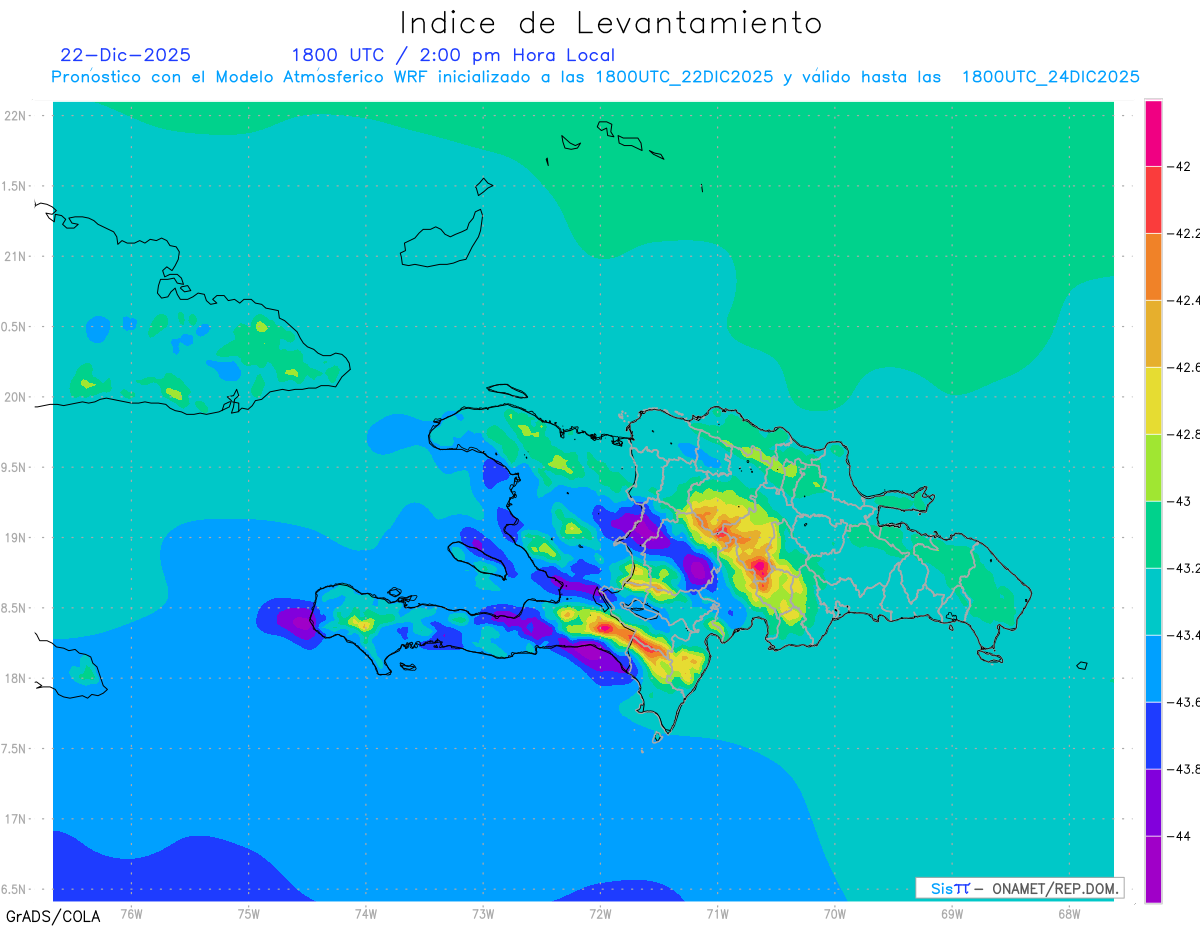Click the '72W' longitude label
Image resolution: width=1200 pixels, height=927 pixels.
[600, 913]
